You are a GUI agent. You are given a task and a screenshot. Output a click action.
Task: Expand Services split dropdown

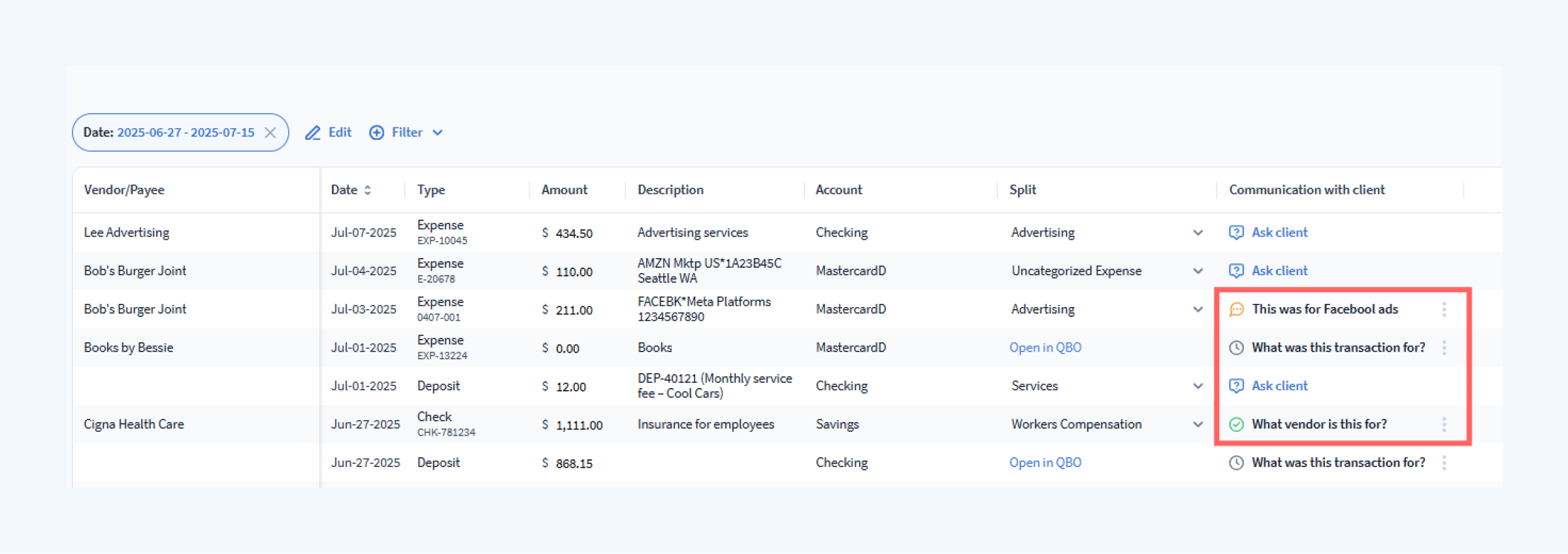tap(1198, 386)
